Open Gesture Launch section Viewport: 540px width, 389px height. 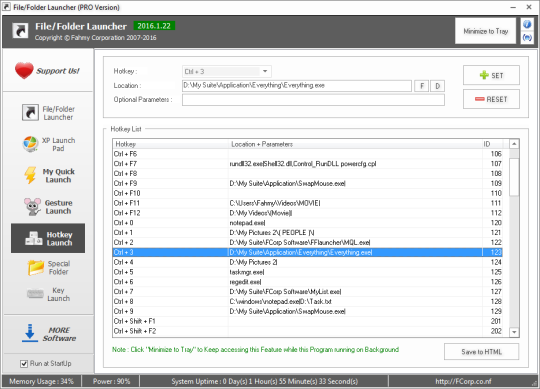click(48, 207)
